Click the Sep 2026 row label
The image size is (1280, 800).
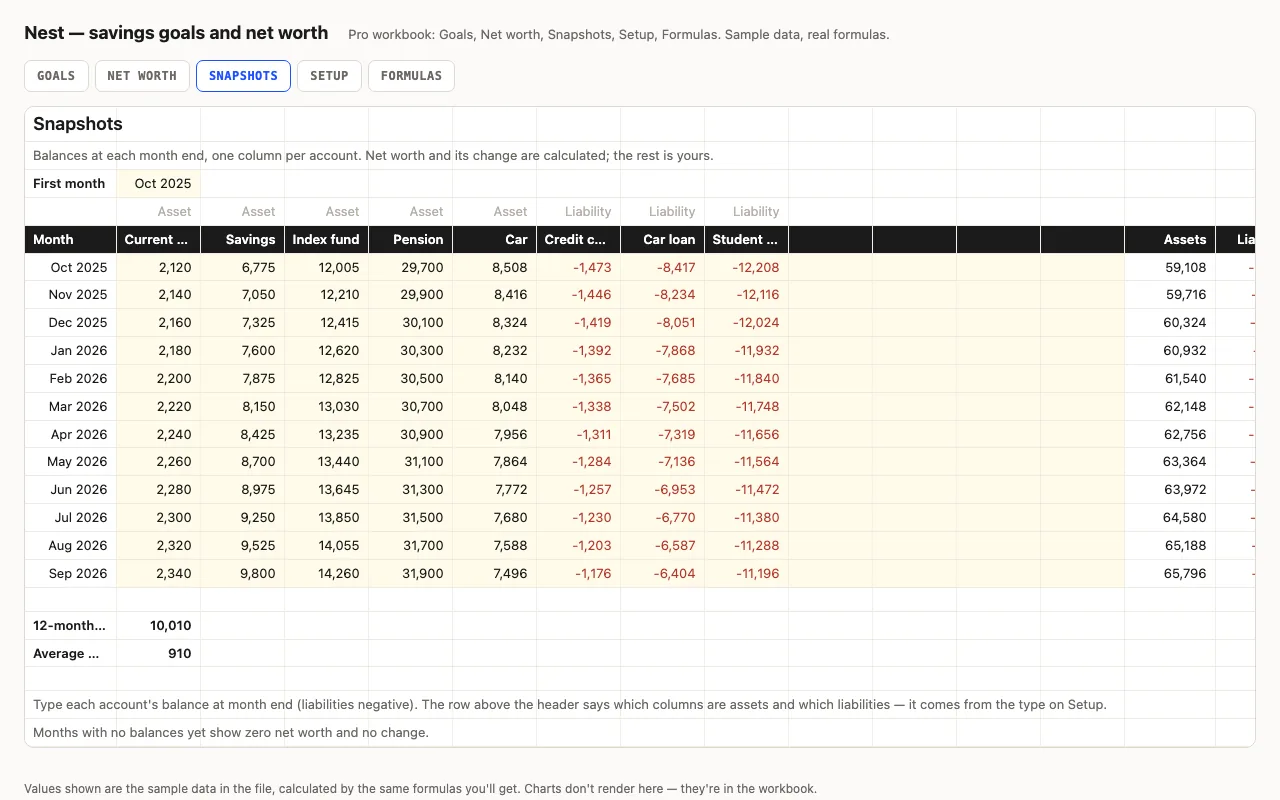coord(71,574)
